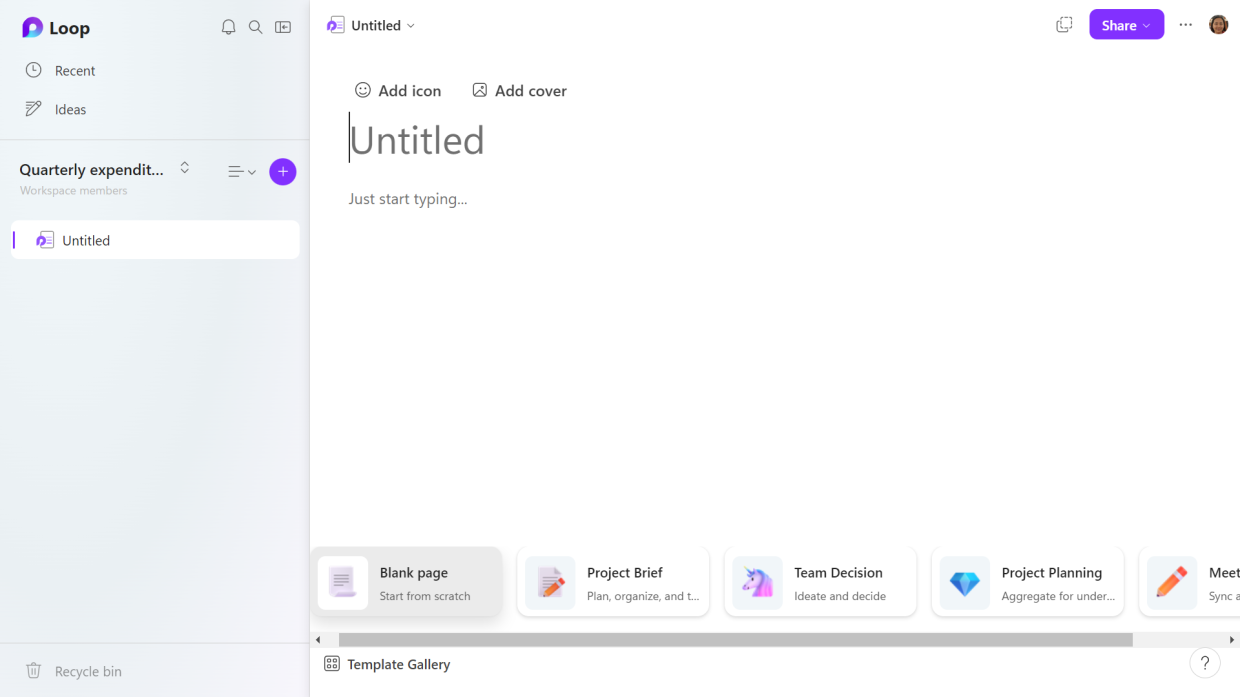Click the Help question mark button
The height and width of the screenshot is (697, 1240).
(1205, 663)
